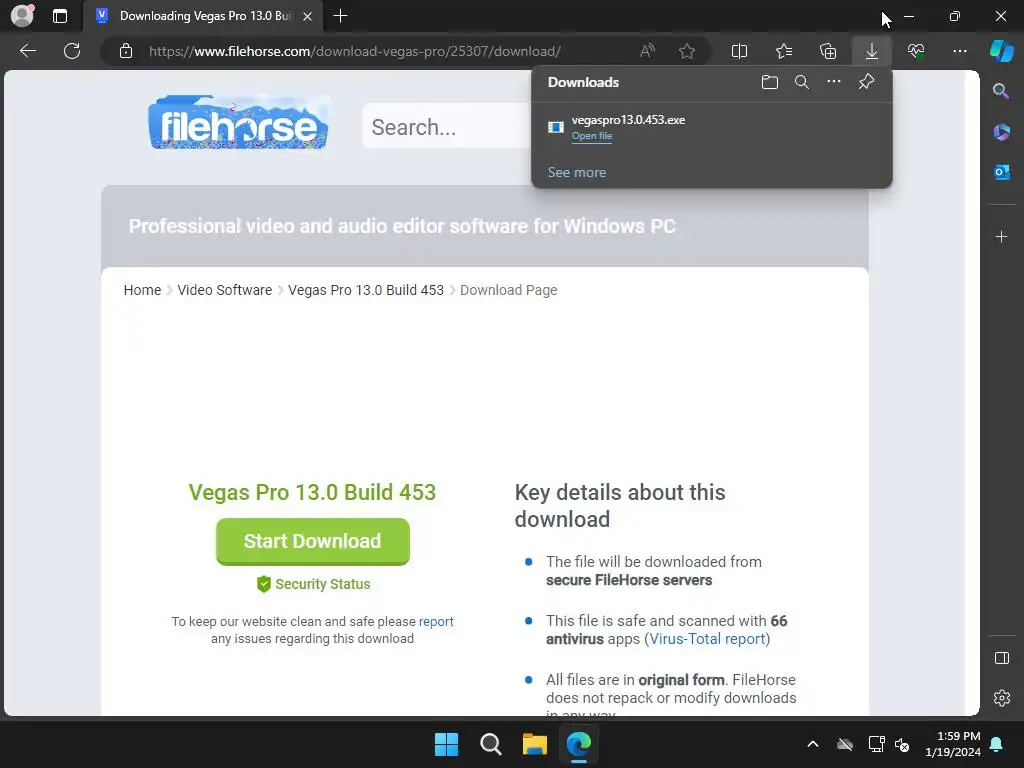
Task: Open the sidebar Search icon
Action: pos(1001,91)
